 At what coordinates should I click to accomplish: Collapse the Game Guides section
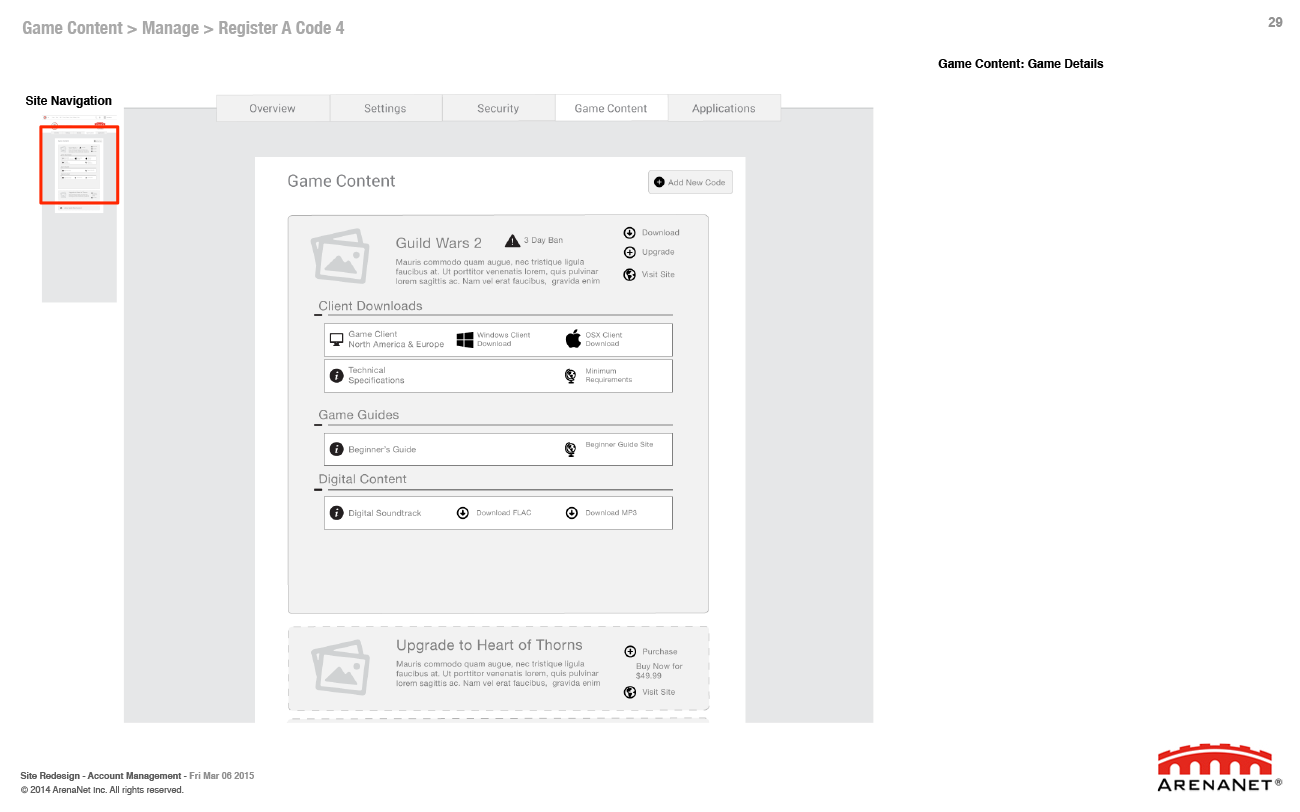318,425
